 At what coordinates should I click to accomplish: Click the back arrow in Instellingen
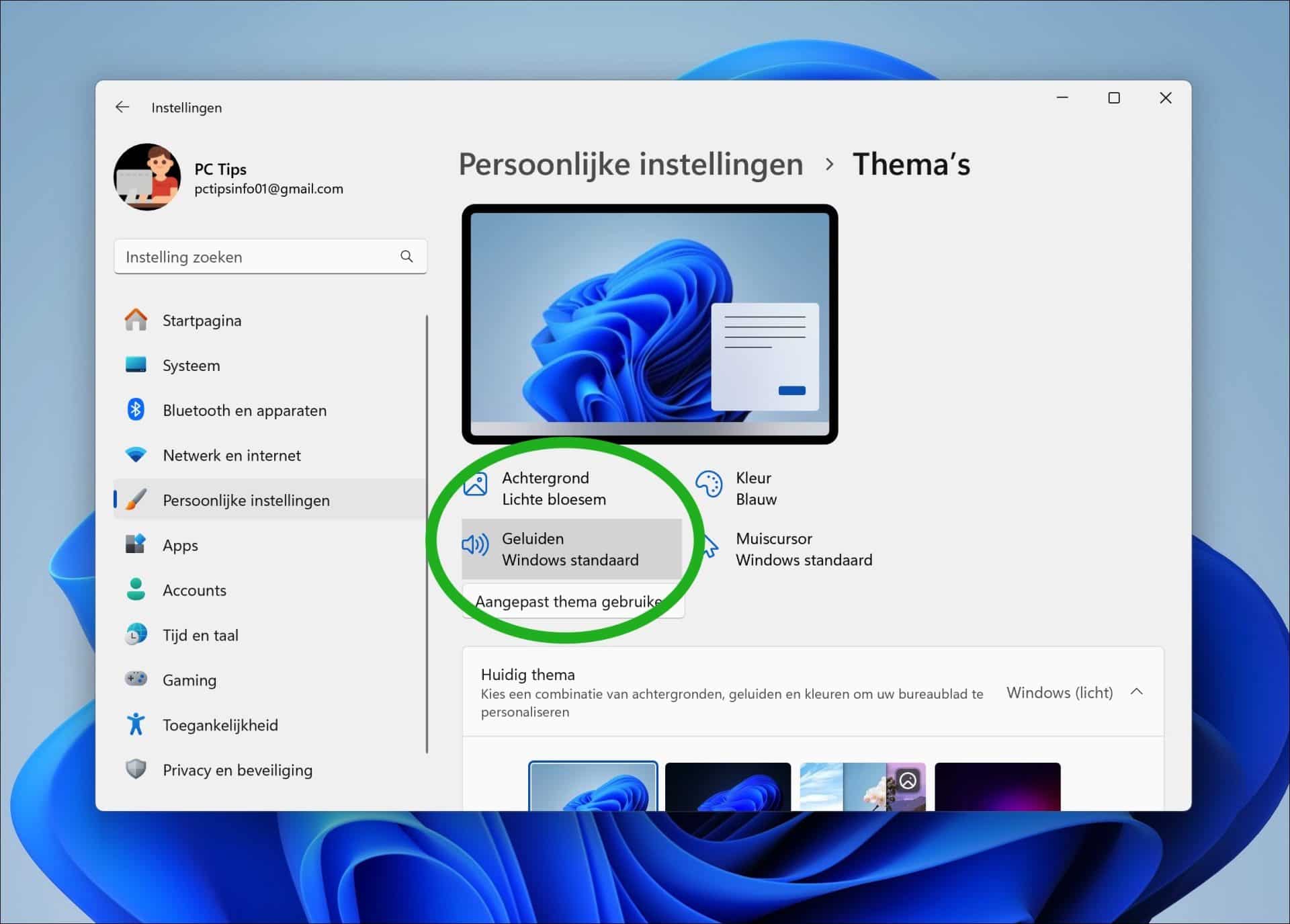122,107
